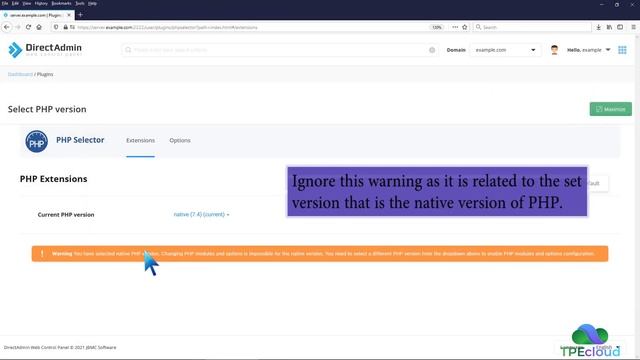Click the 'Select PHP version' heading
The height and width of the screenshot is (360, 640).
(47, 109)
